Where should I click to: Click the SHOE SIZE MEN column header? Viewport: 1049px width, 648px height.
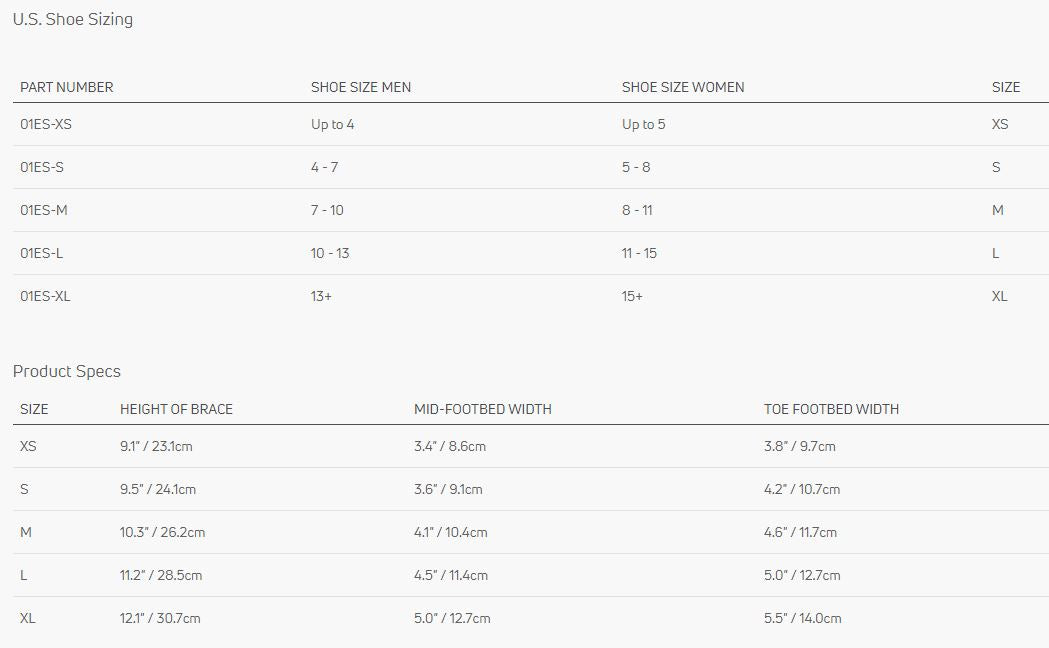[361, 87]
